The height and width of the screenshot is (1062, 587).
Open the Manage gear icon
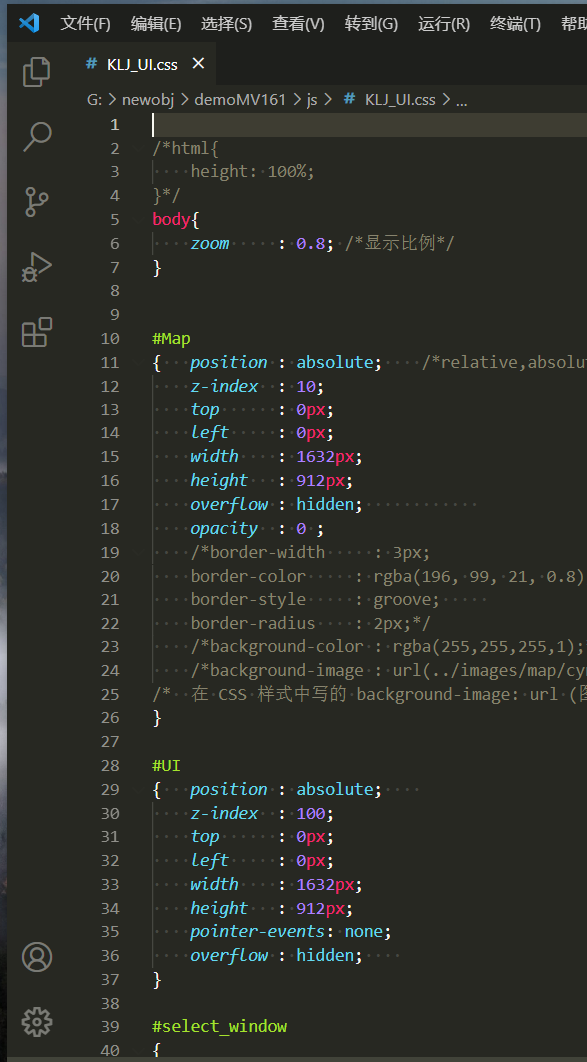tap(37, 1021)
